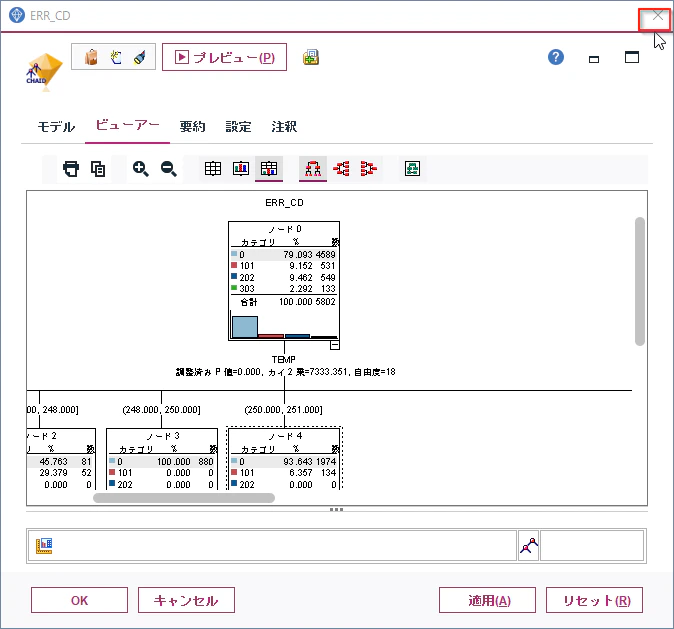674x629 pixels.
Task: Show graph-only node display
Action: [241, 169]
